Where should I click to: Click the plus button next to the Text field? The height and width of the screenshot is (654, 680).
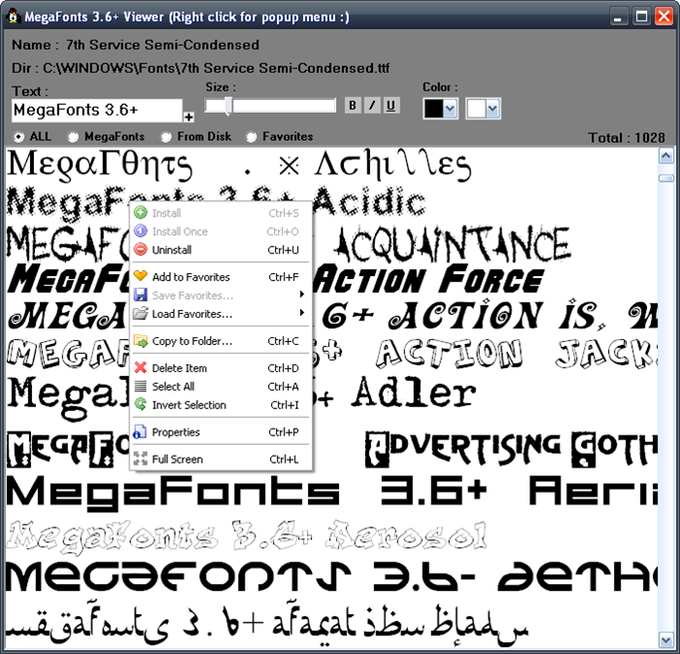(189, 117)
